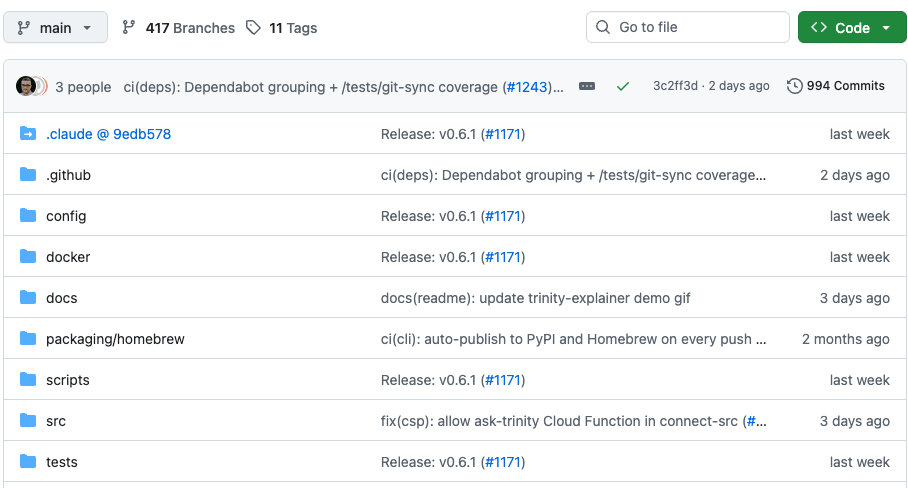Open the docker folder
The width and height of the screenshot is (908, 488).
(68, 257)
